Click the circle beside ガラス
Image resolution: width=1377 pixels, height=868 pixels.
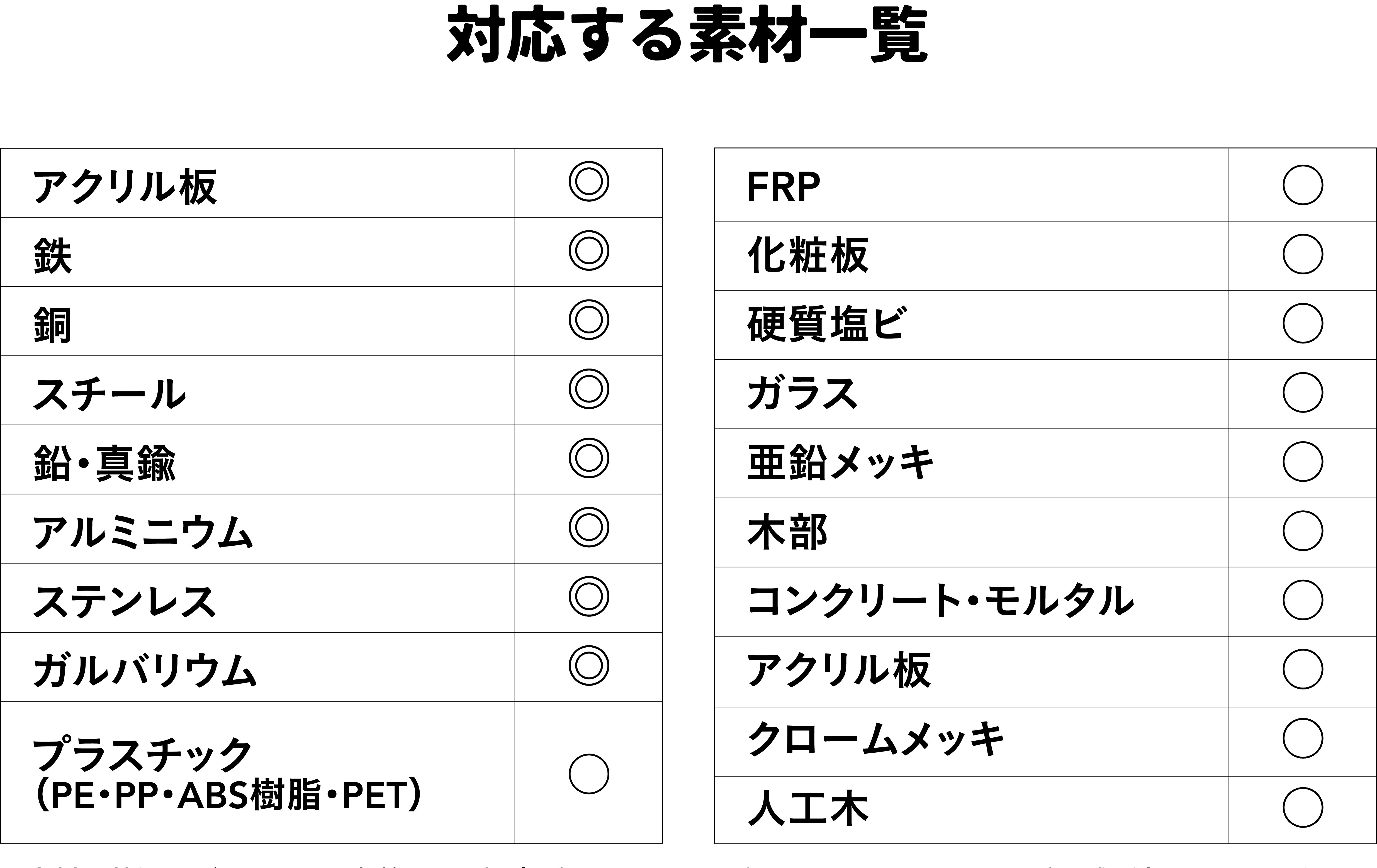[1303, 392]
